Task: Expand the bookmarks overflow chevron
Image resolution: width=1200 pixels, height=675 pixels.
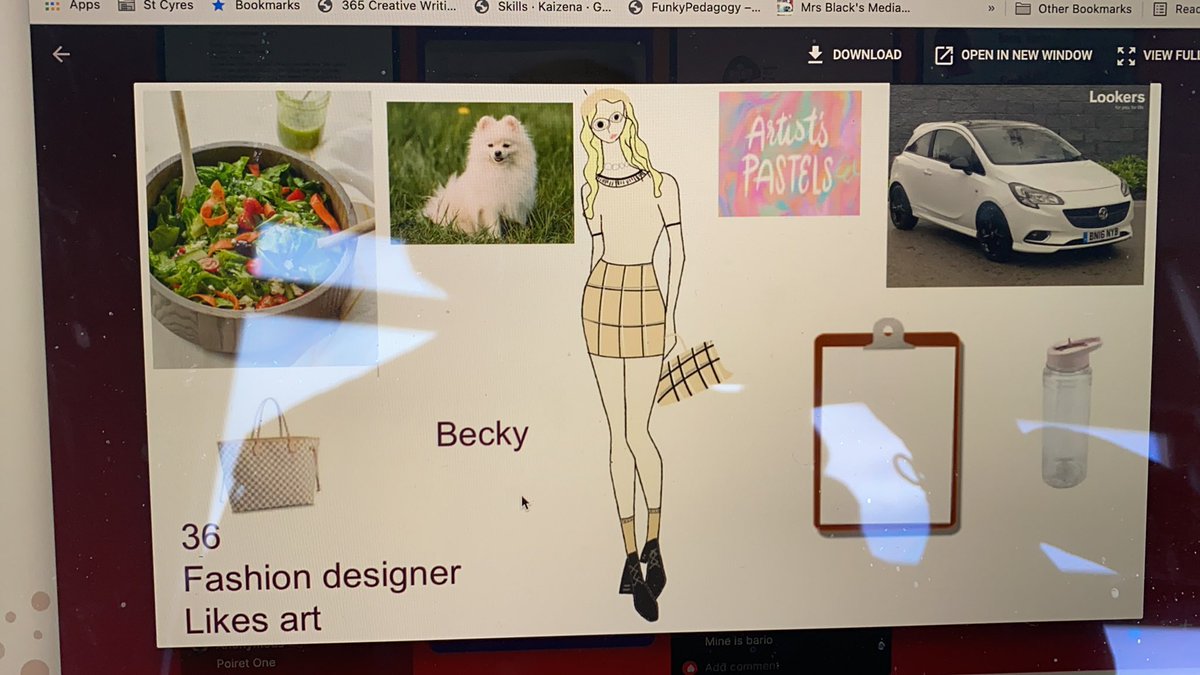Action: 991,9
